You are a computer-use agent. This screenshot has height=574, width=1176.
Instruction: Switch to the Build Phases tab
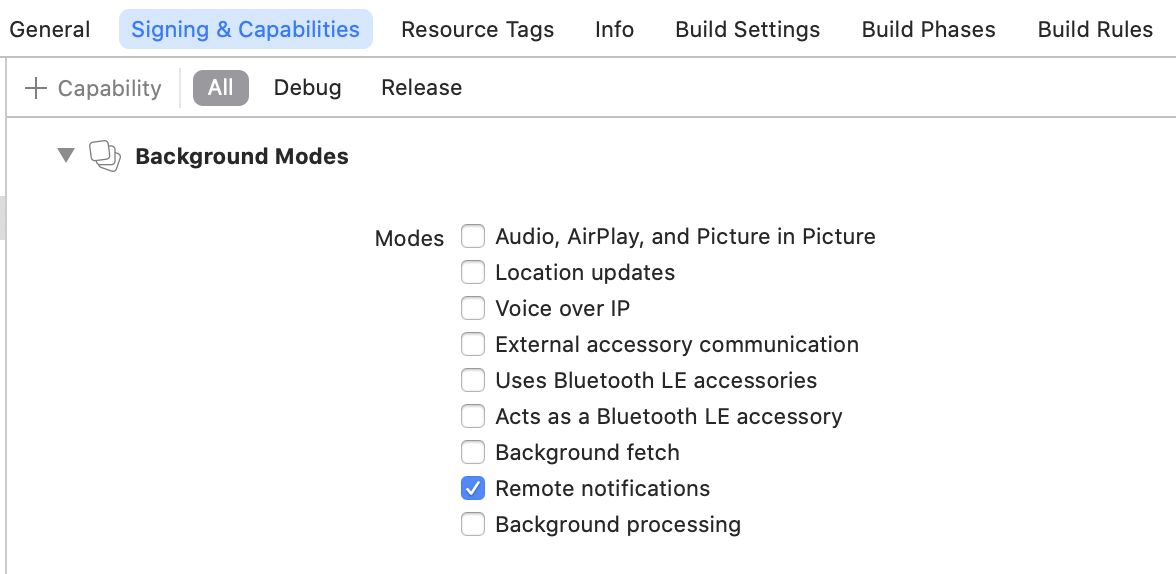928,30
